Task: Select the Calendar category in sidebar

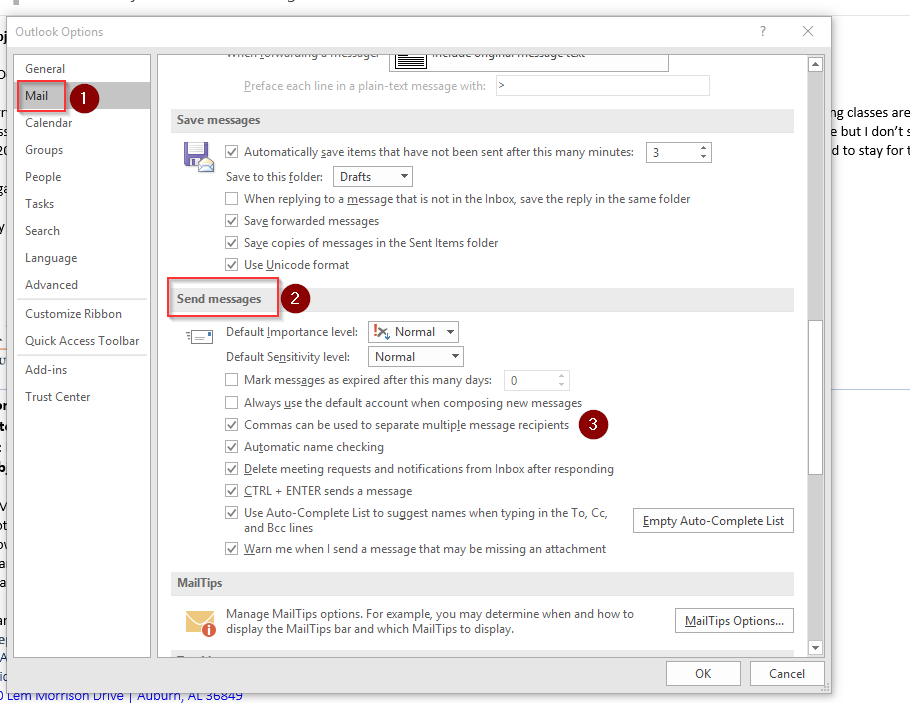Action: (x=48, y=123)
